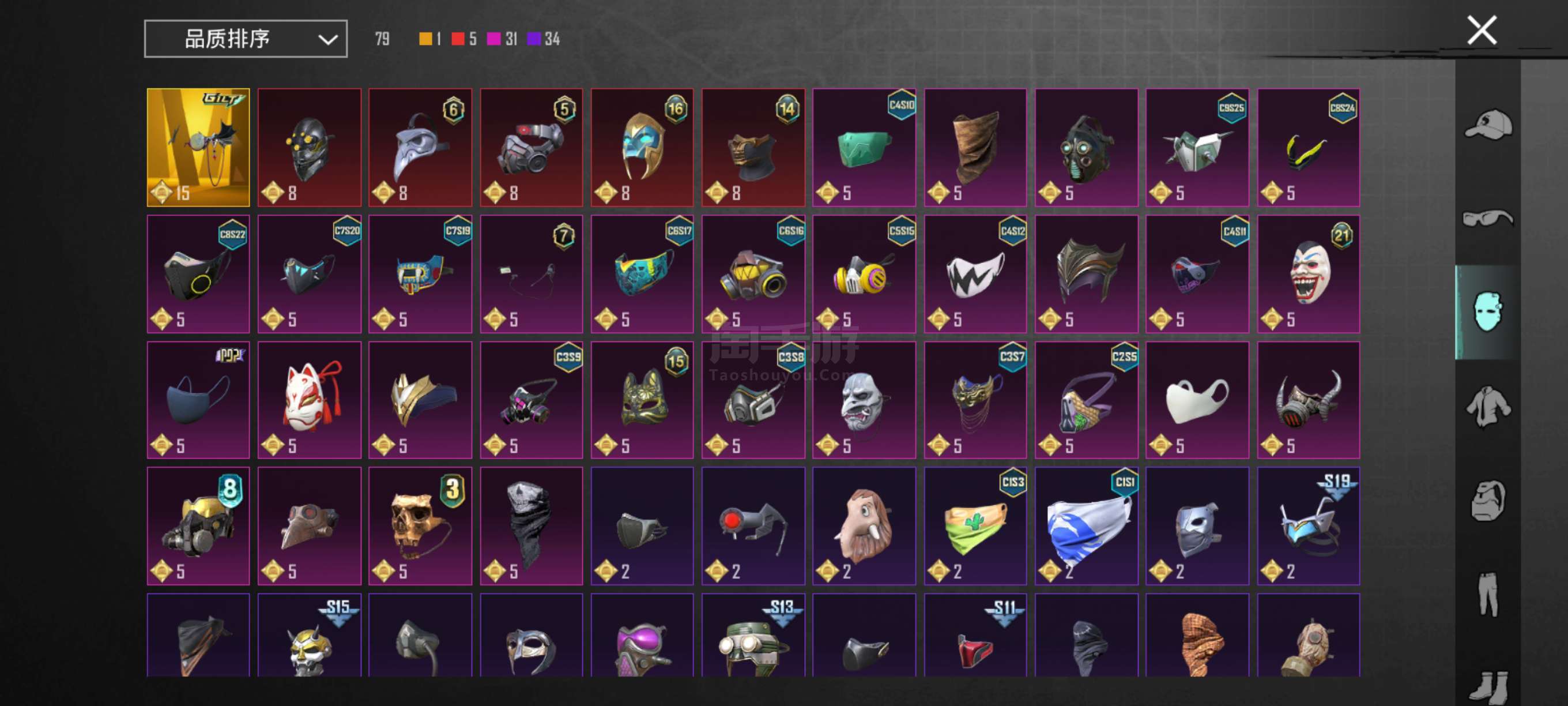1568x706 pixels.
Task: Expand the 品质排序 sort dropdown
Action: click(x=246, y=39)
